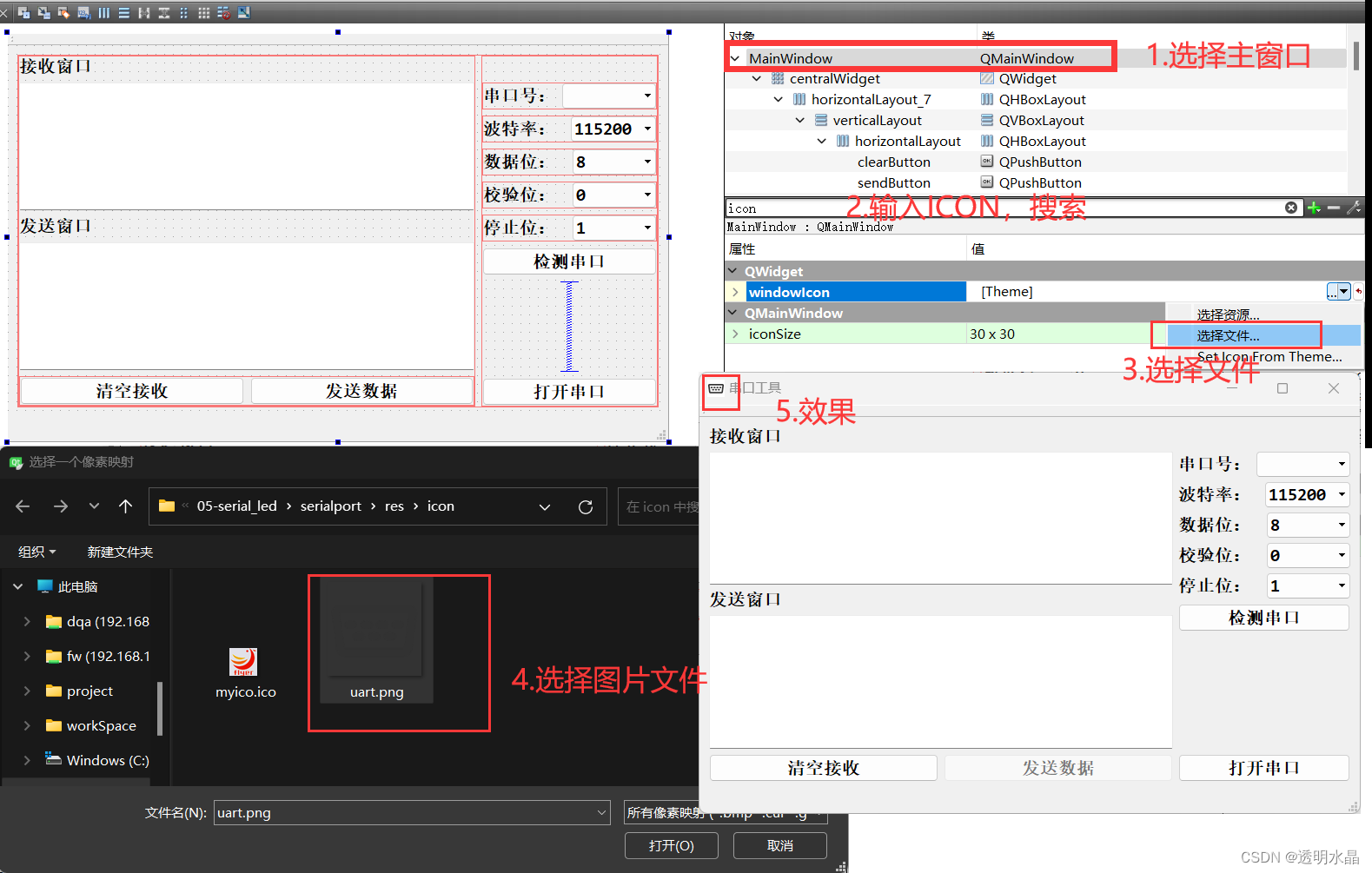This screenshot has width=1372, height=873.
Task: Collapse the QWidget property group
Action: [733, 271]
